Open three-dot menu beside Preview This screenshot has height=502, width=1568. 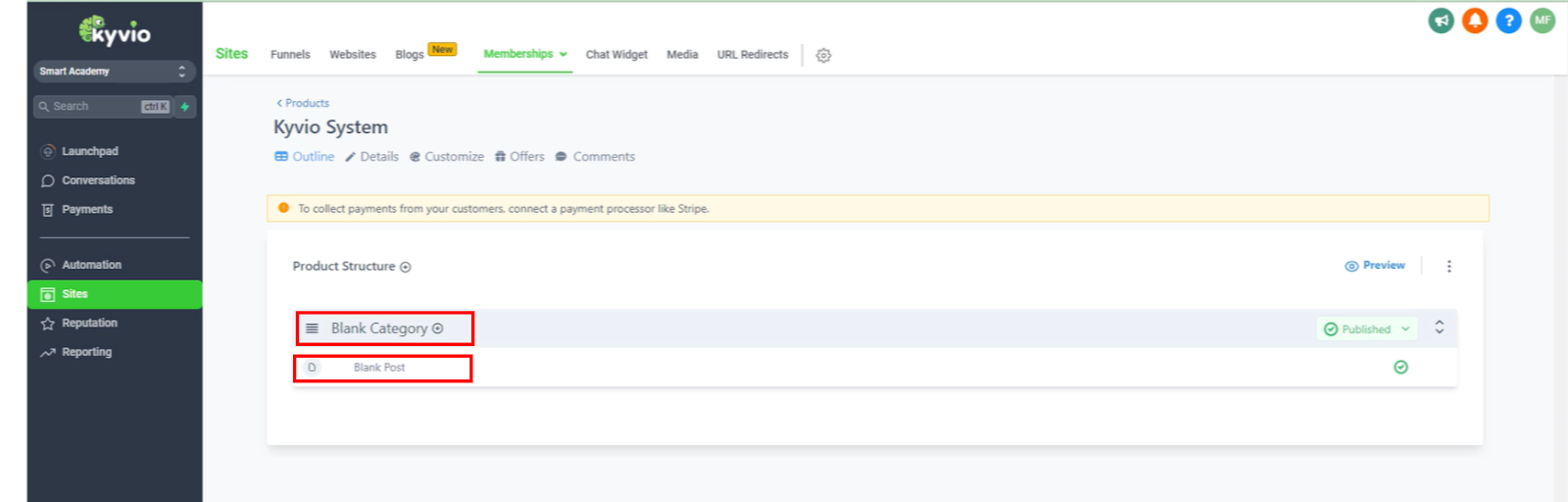coord(1448,267)
